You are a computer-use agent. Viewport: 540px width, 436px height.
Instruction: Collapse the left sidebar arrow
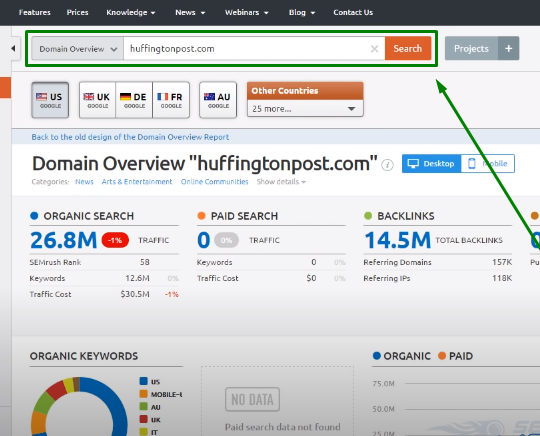click(x=13, y=49)
